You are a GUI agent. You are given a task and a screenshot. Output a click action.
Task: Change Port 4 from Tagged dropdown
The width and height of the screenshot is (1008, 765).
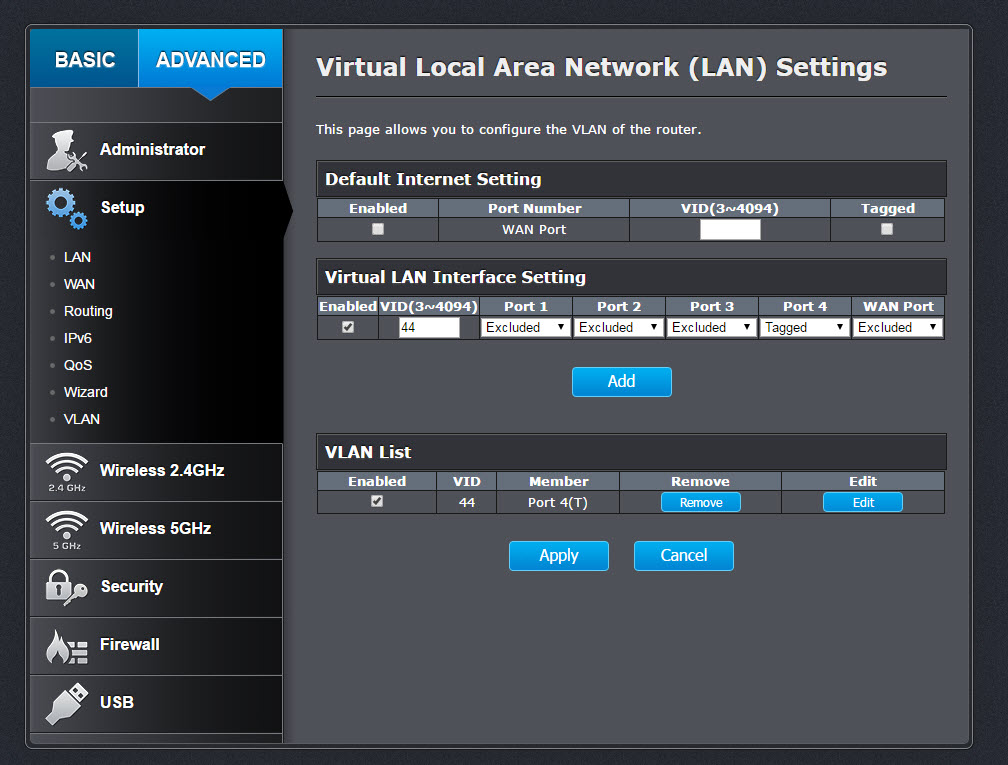click(x=804, y=327)
